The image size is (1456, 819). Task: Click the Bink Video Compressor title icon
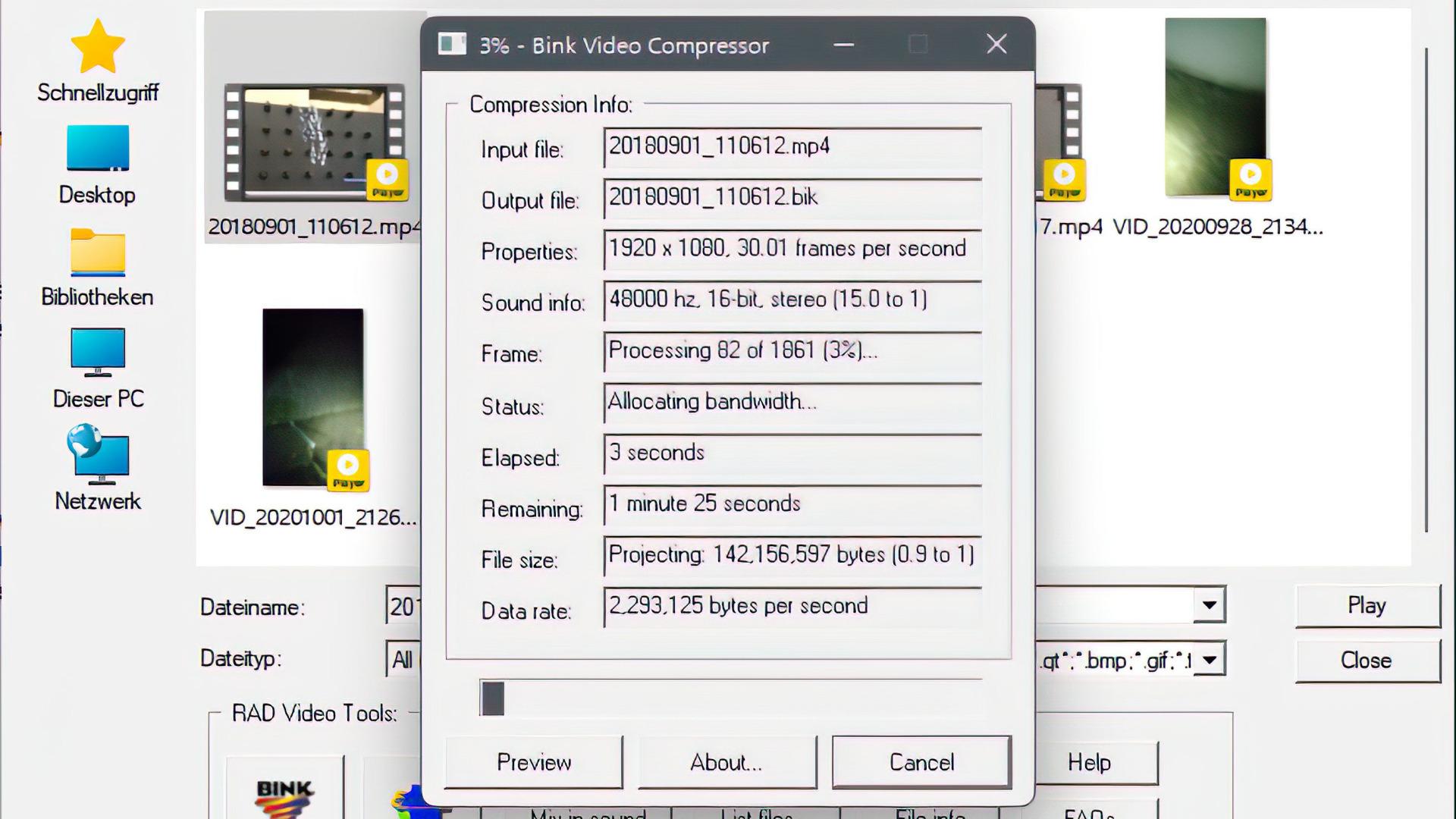452,44
